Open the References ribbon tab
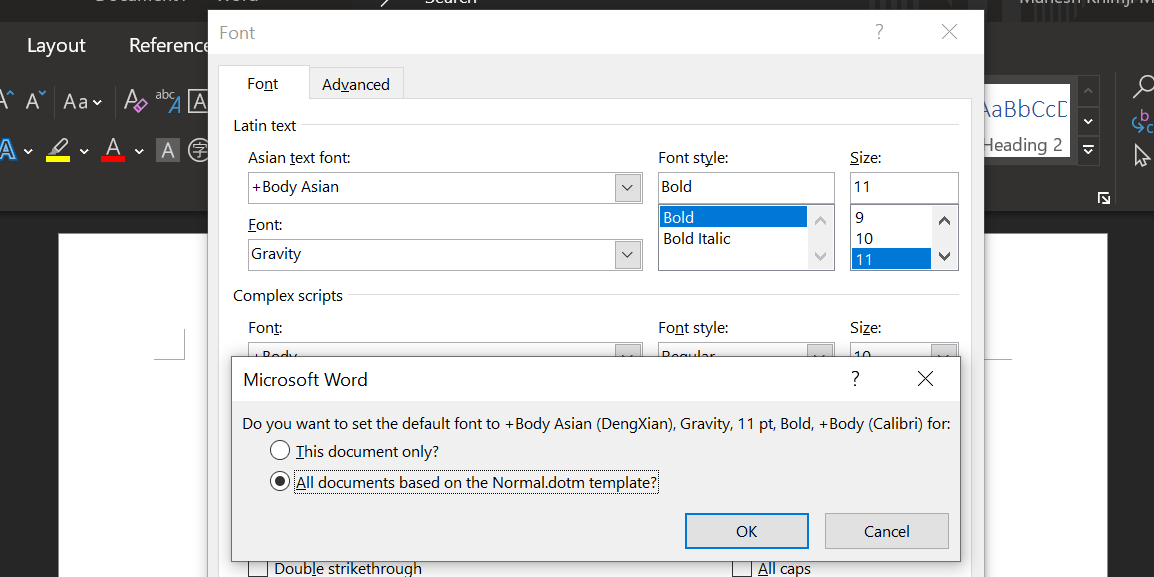Image resolution: width=1154 pixels, height=577 pixels. [x=169, y=45]
